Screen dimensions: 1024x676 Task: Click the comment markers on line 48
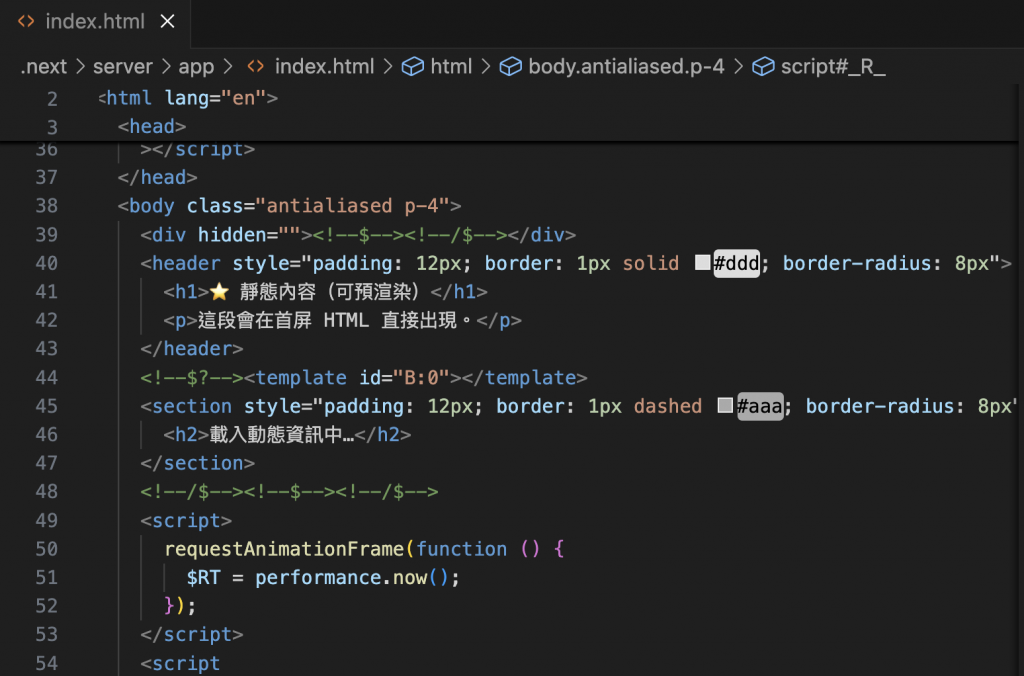pos(289,492)
